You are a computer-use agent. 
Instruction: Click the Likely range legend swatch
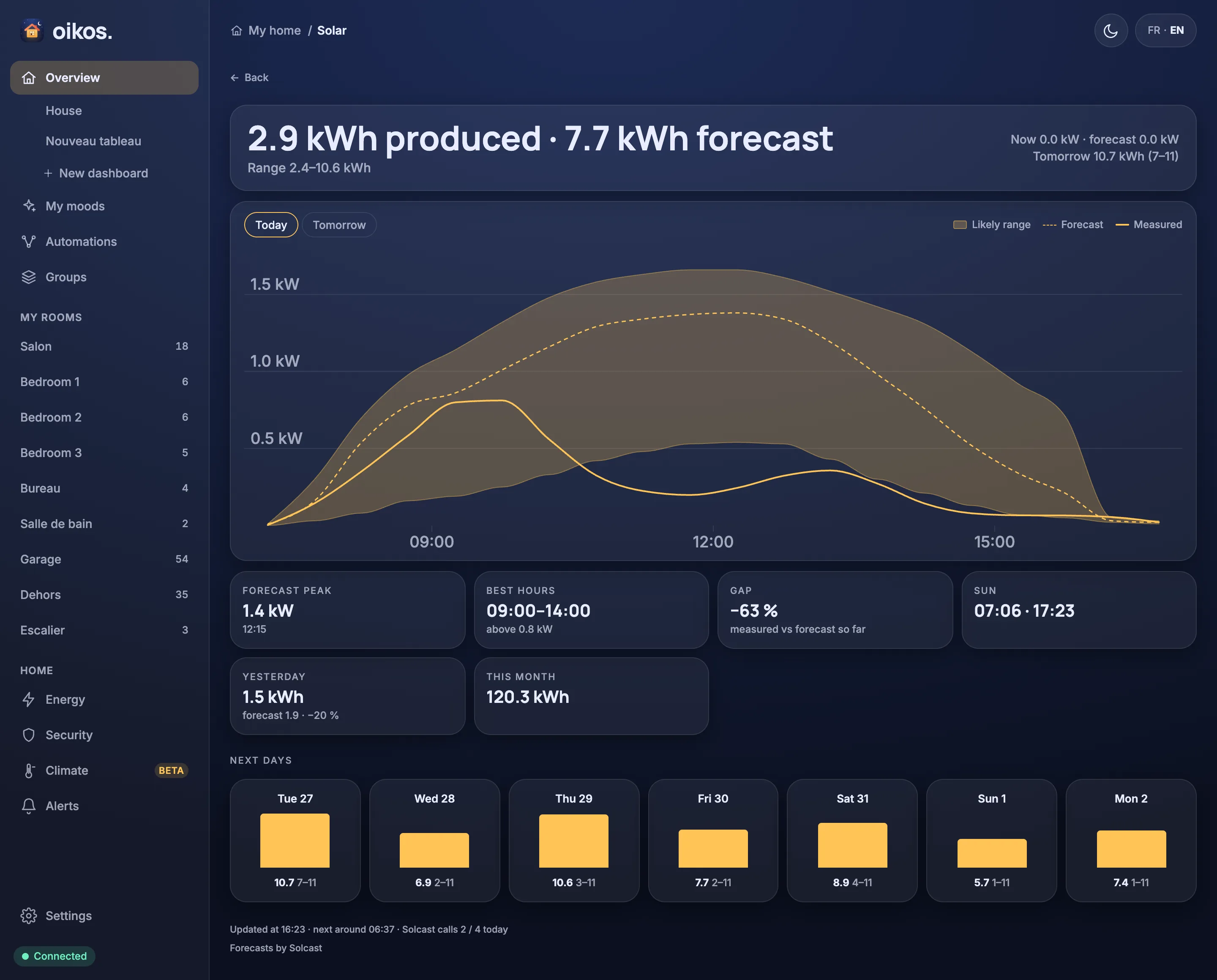(x=960, y=225)
